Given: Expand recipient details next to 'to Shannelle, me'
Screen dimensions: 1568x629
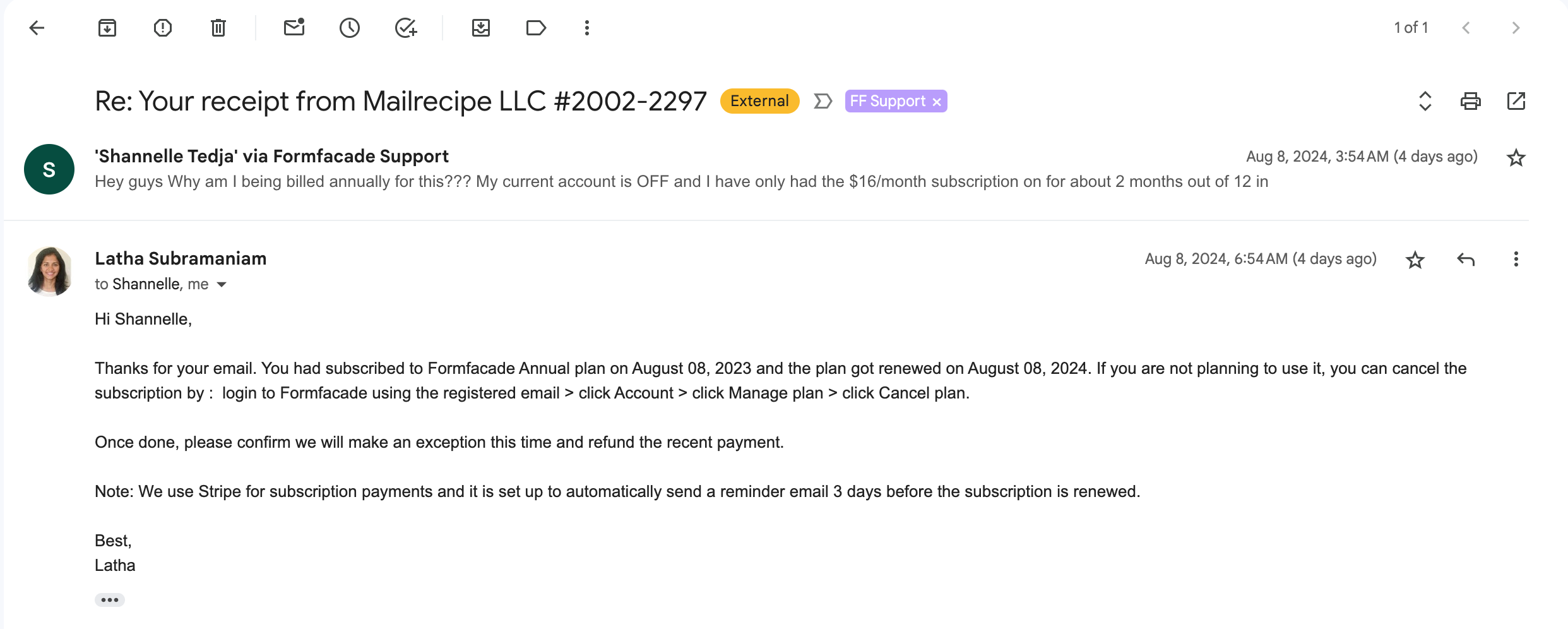Looking at the screenshot, I should [x=222, y=285].
